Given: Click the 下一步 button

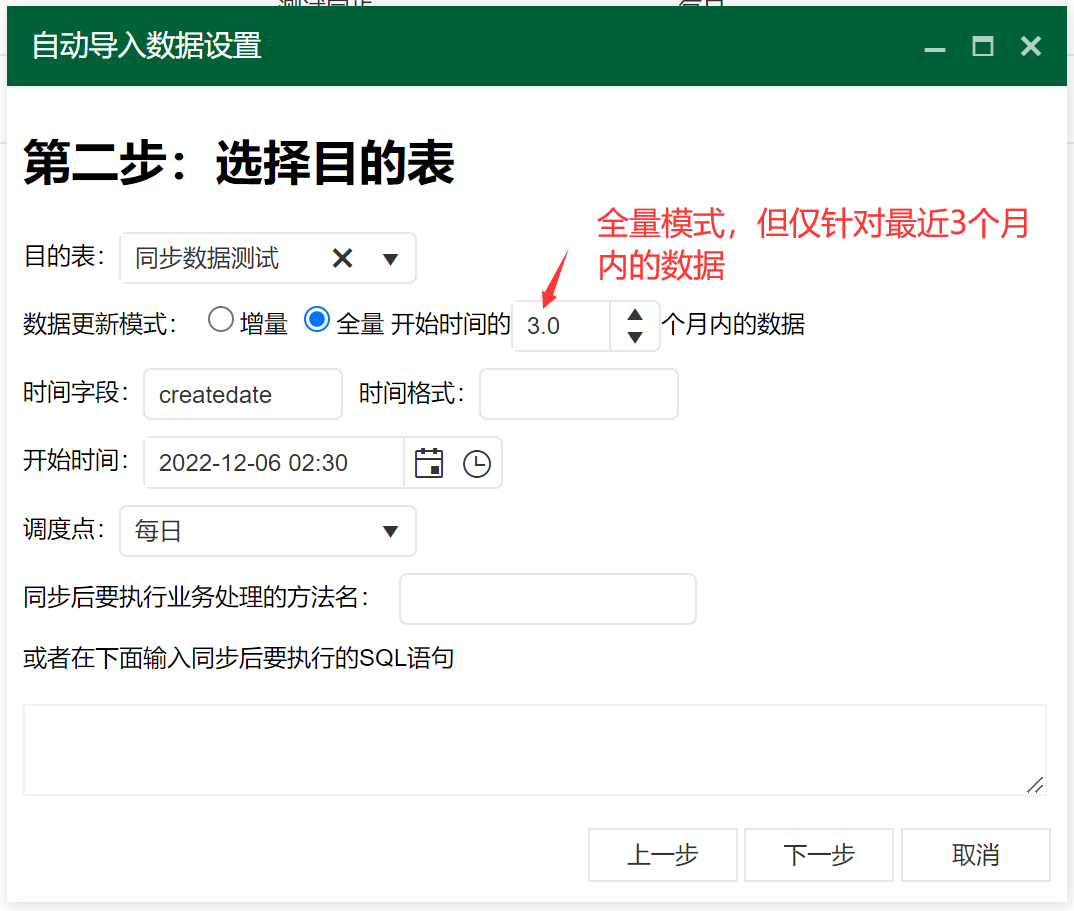Looking at the screenshot, I should click(x=819, y=855).
